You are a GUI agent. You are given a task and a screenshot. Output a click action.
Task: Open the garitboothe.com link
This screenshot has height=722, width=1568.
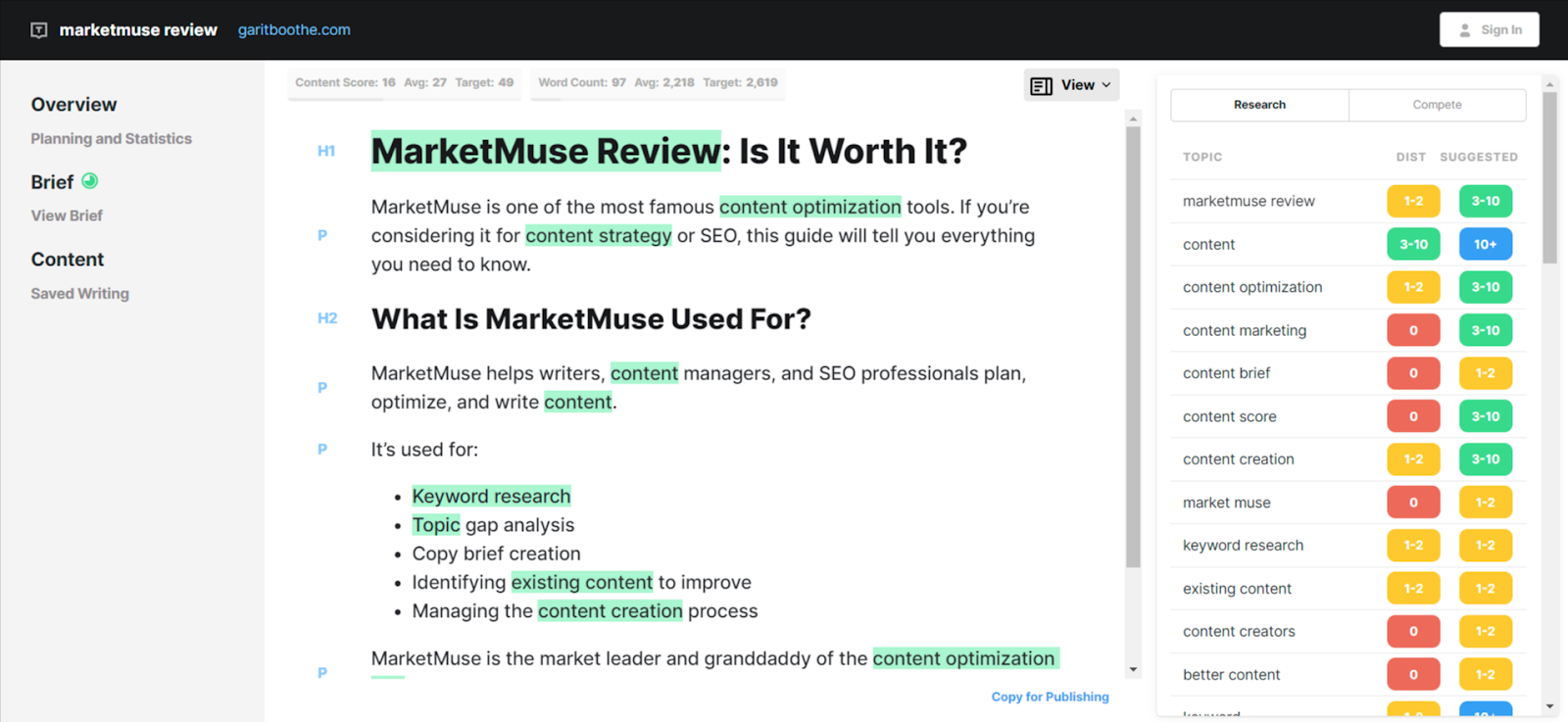pos(294,30)
